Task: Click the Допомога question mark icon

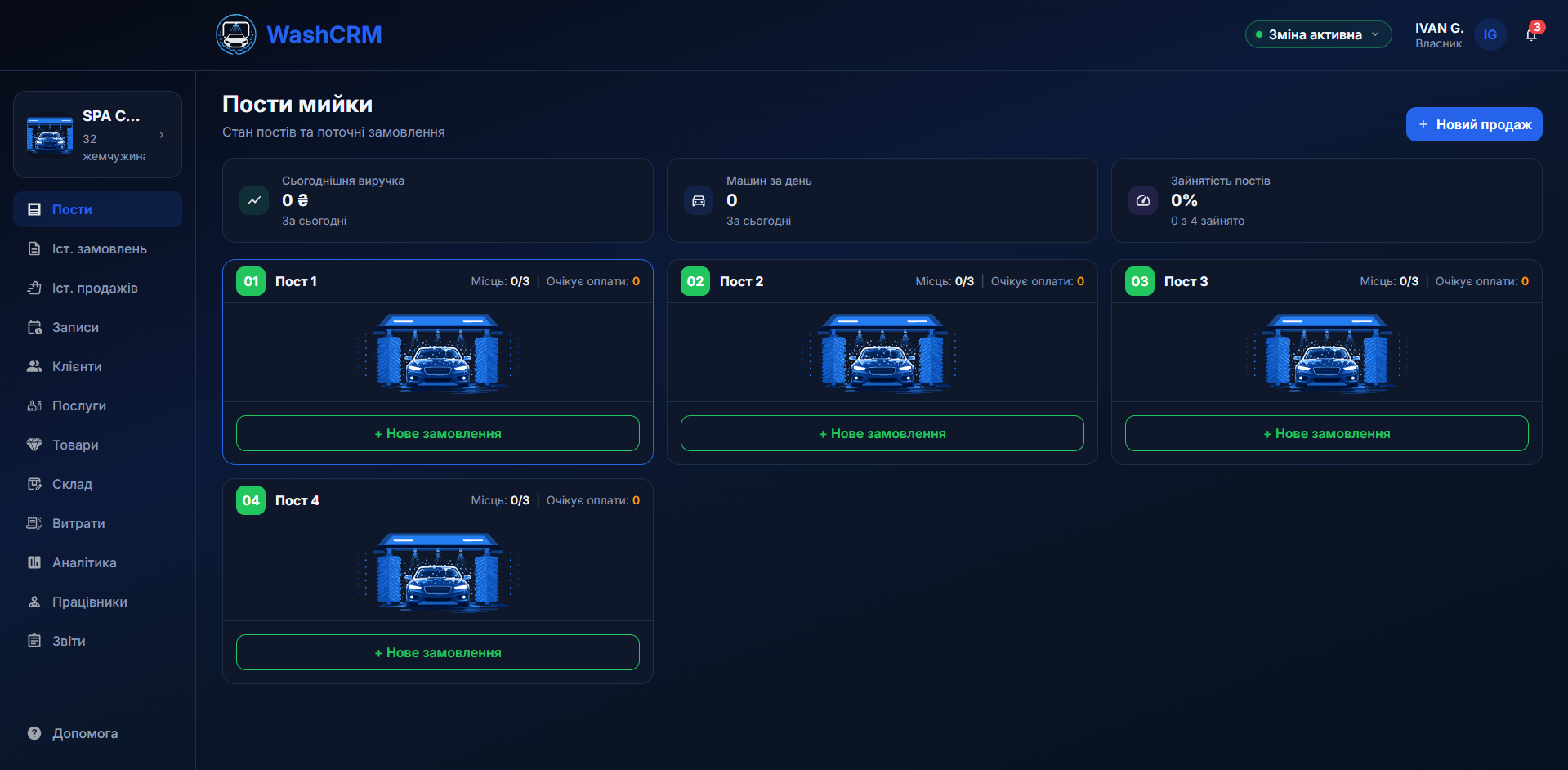Action: click(34, 733)
